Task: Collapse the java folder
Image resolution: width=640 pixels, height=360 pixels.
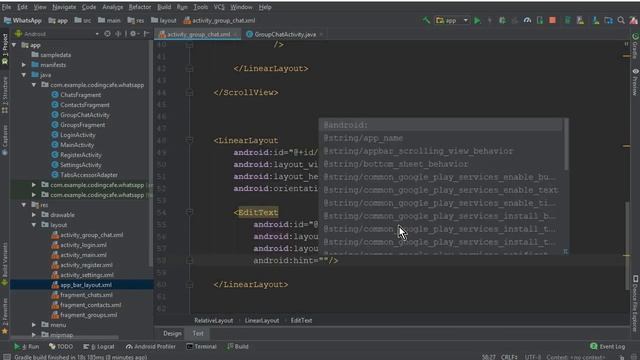Action: 24,75
